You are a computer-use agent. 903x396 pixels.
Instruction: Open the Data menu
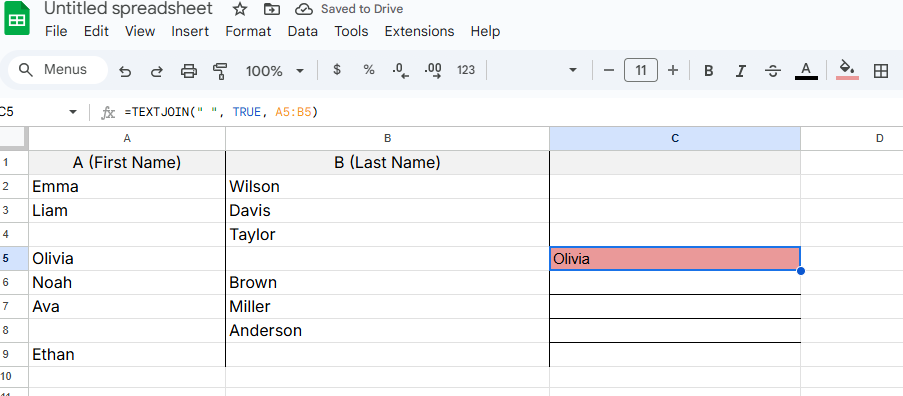pyautogui.click(x=302, y=31)
